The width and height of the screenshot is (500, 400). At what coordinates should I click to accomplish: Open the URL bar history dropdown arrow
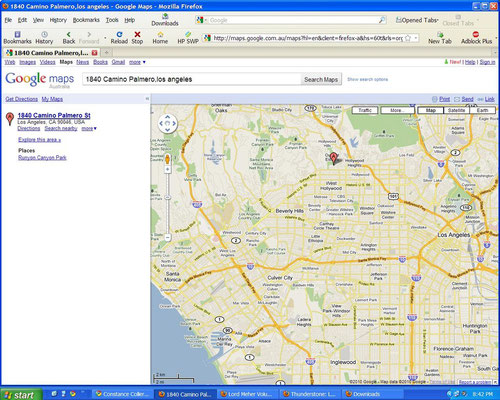[x=416, y=38]
